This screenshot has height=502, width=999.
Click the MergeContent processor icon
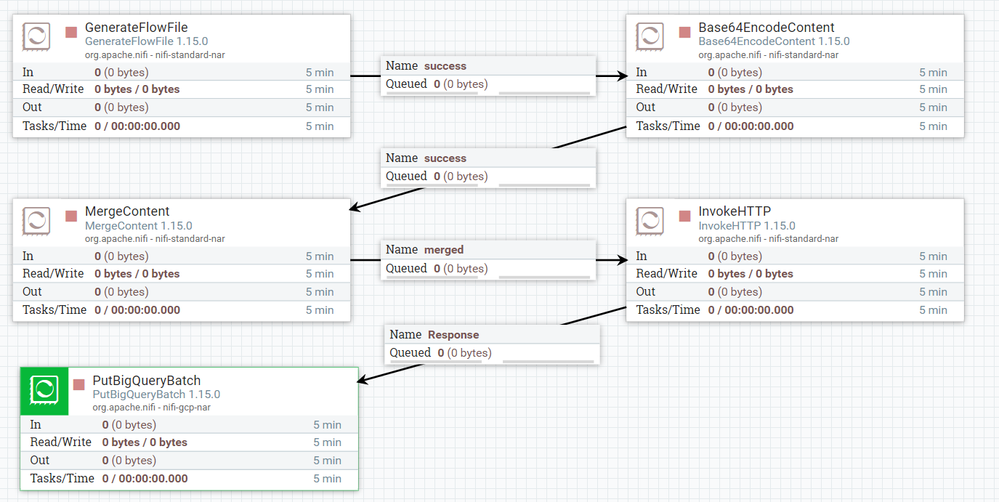36,220
